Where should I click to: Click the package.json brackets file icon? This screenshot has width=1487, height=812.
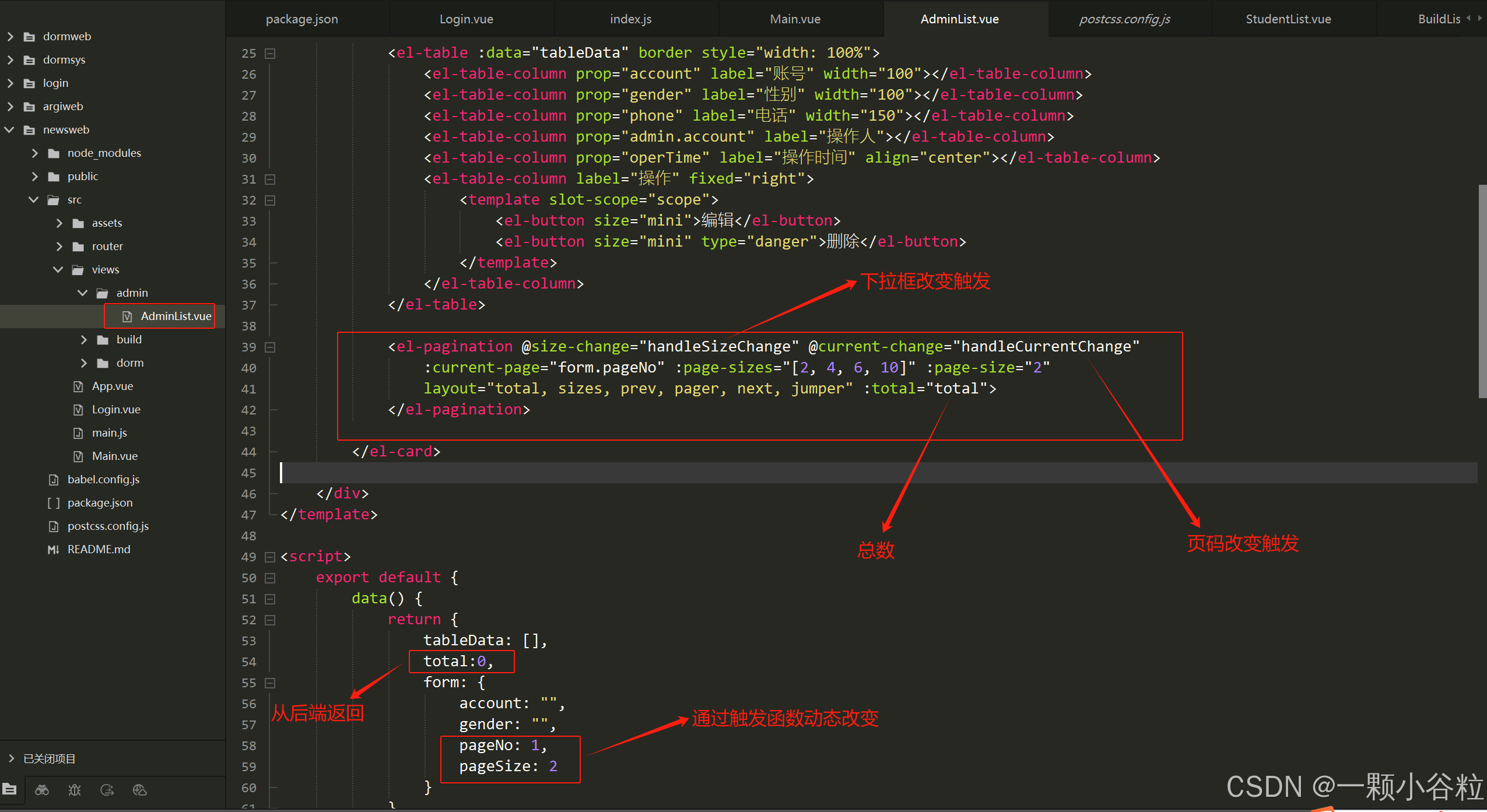coord(53,502)
